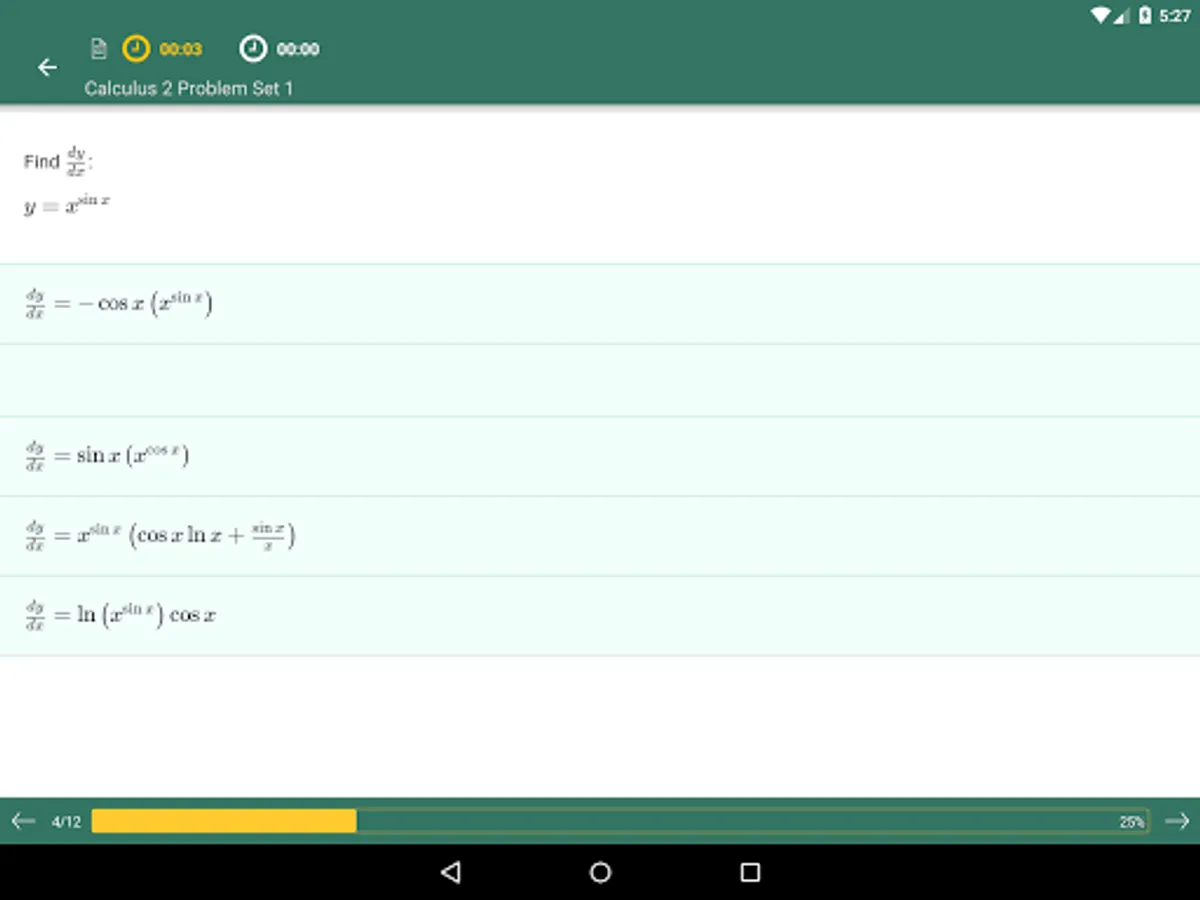Tap the Android back navigation button
Screen dimensions: 1200x900
click(x=450, y=872)
